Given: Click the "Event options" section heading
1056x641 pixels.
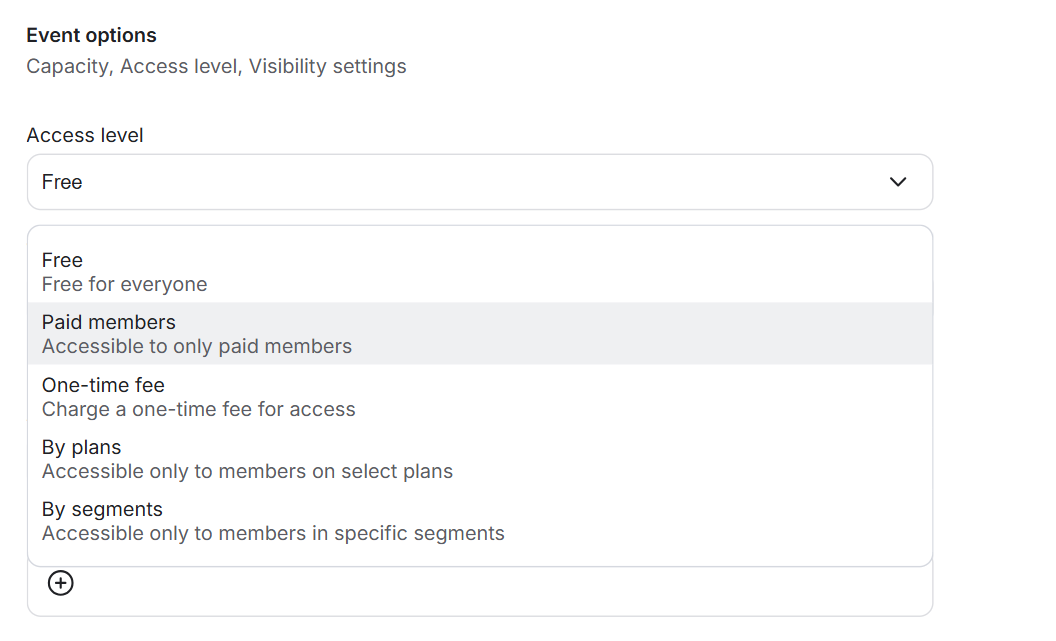Looking at the screenshot, I should click(91, 35).
